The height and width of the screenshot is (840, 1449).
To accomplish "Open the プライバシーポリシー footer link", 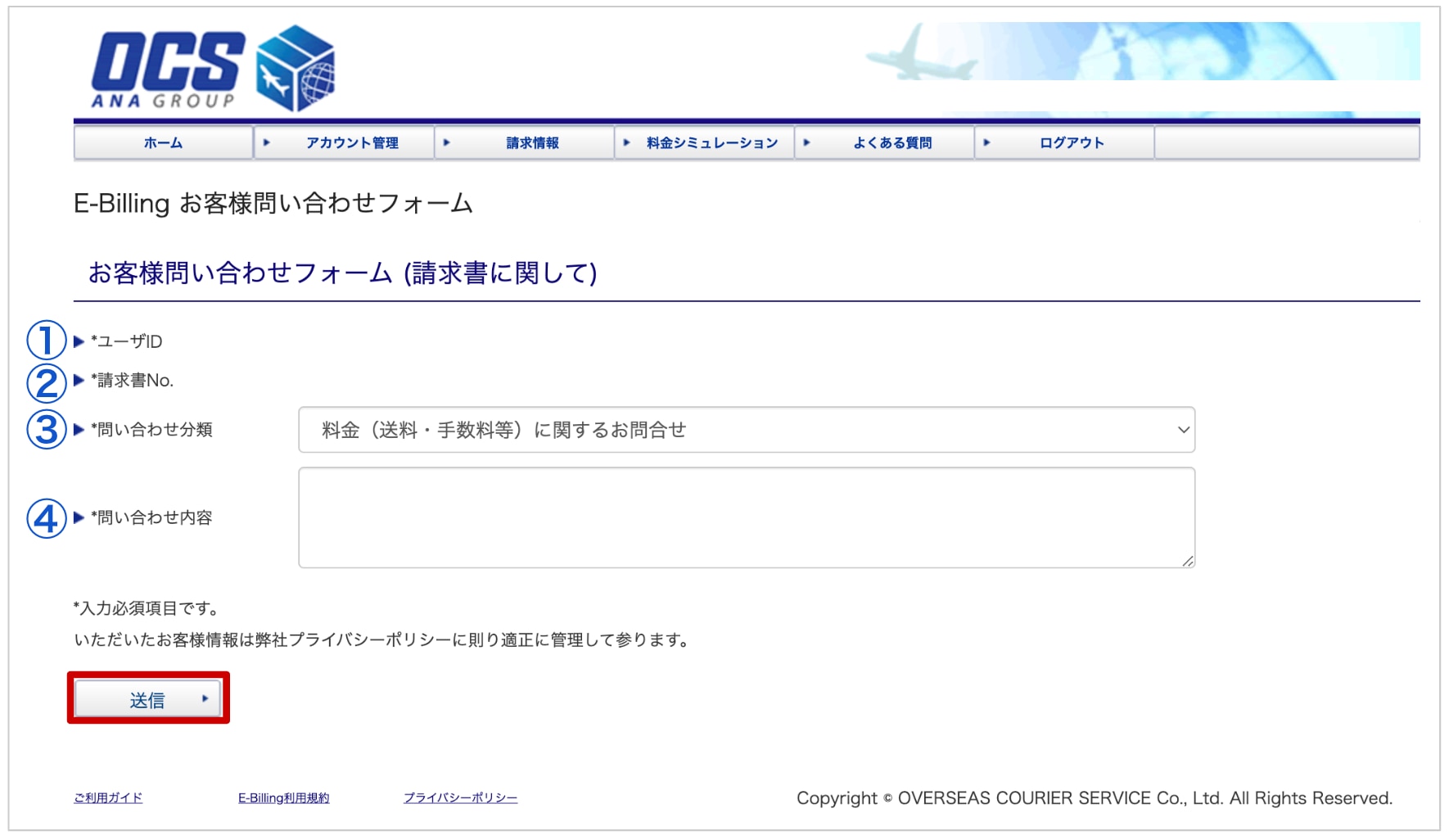I will [x=461, y=798].
